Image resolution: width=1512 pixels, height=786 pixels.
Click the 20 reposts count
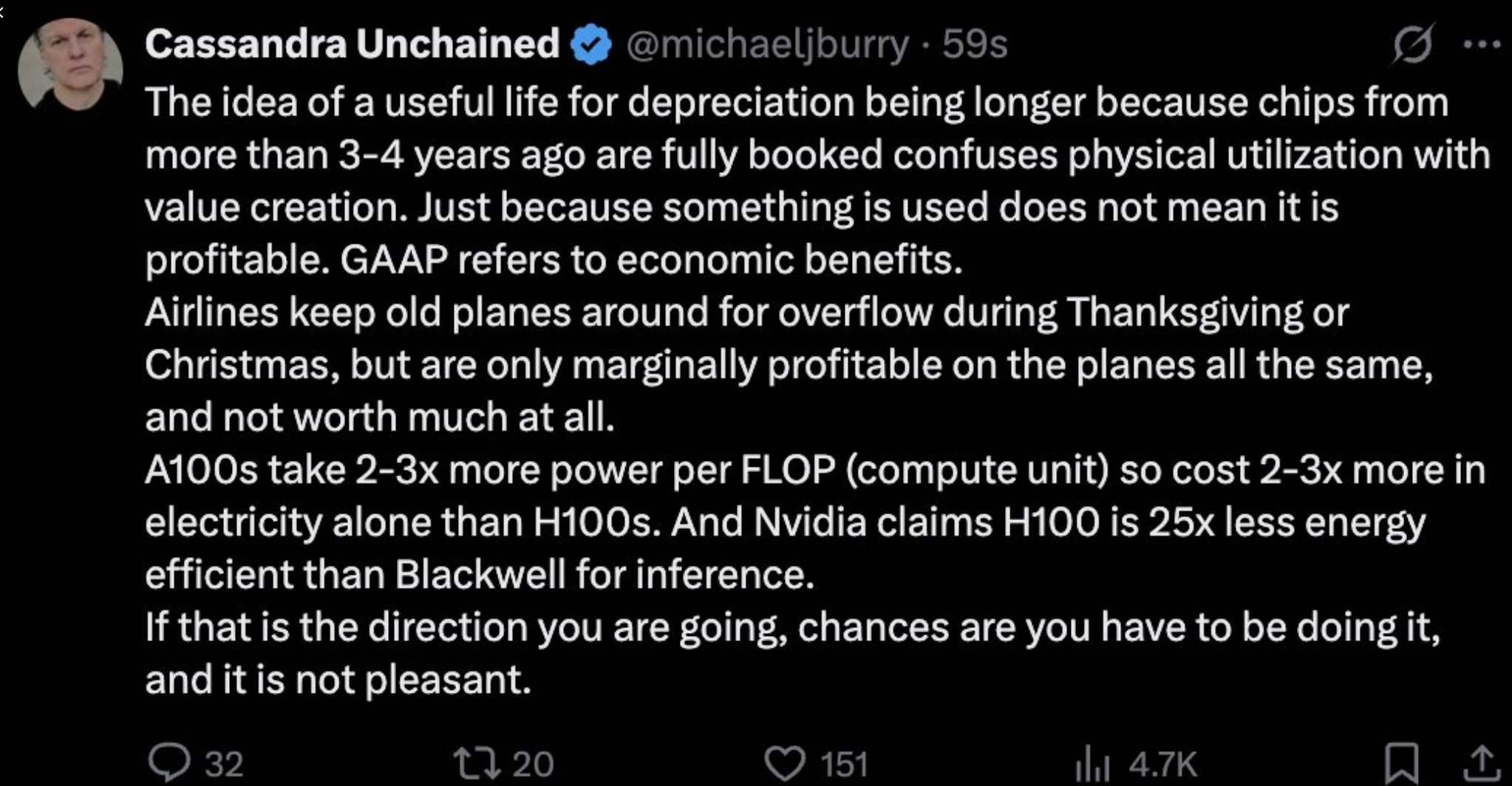tap(532, 764)
